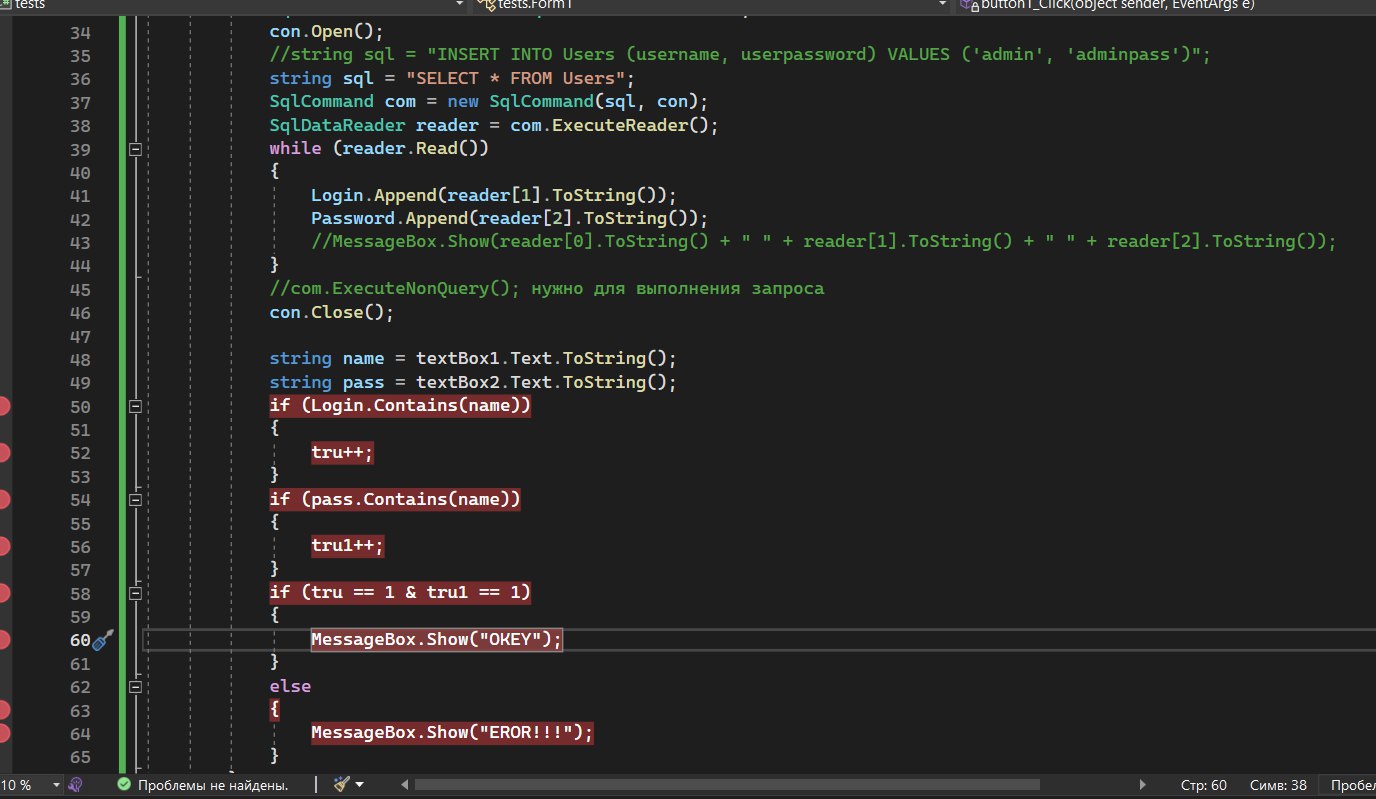Screen dimensions: 1376x799
Task: Collapse the if block at line 50
Action: click(136, 406)
